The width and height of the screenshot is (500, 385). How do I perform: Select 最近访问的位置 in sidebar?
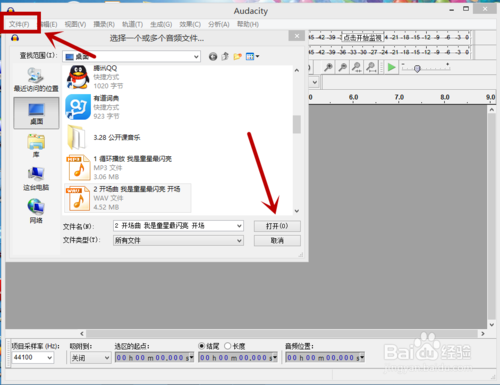pos(36,80)
